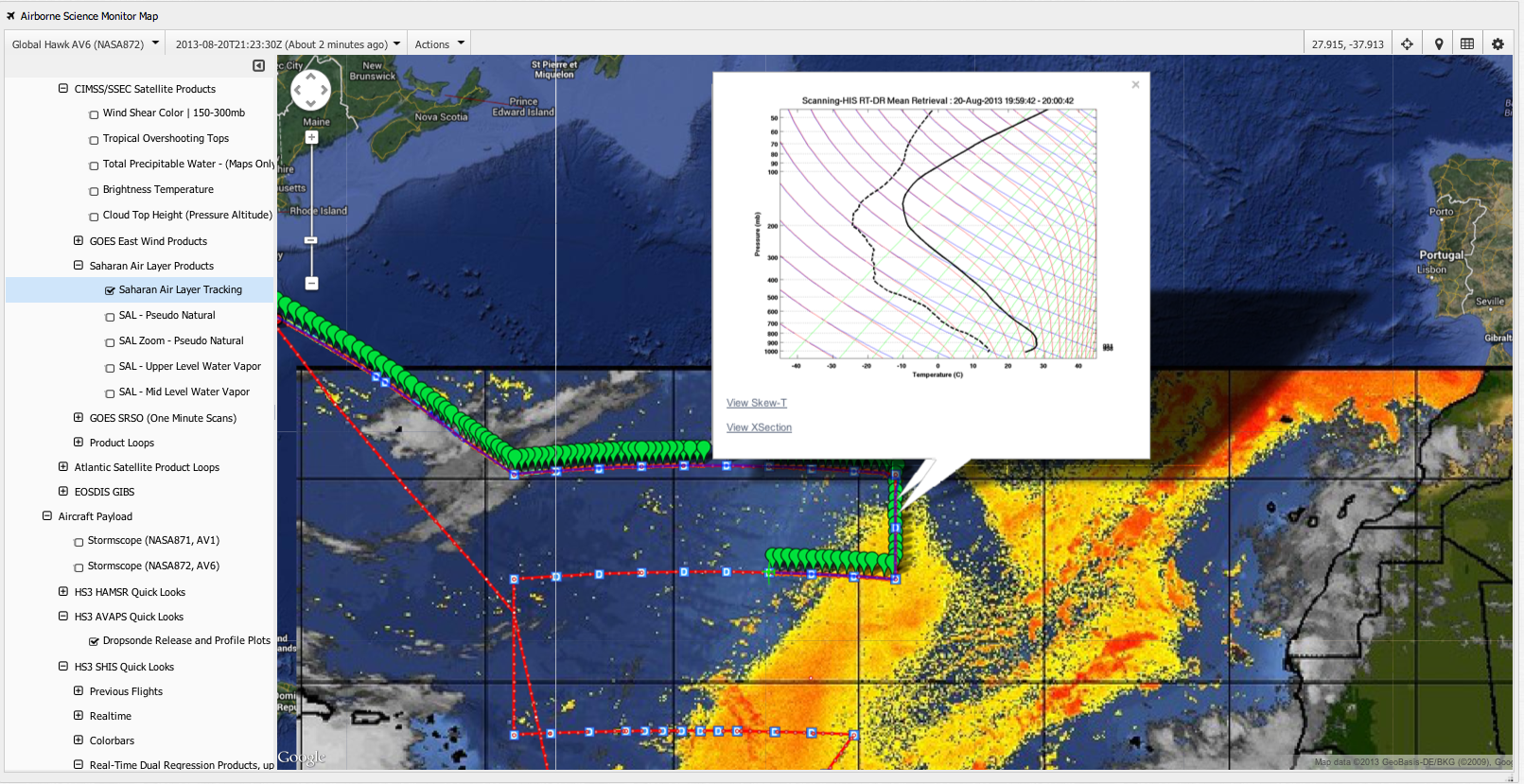Collapse the Aircraft Payload tree group
Image resolution: width=1524 pixels, height=784 pixels.
[47, 516]
